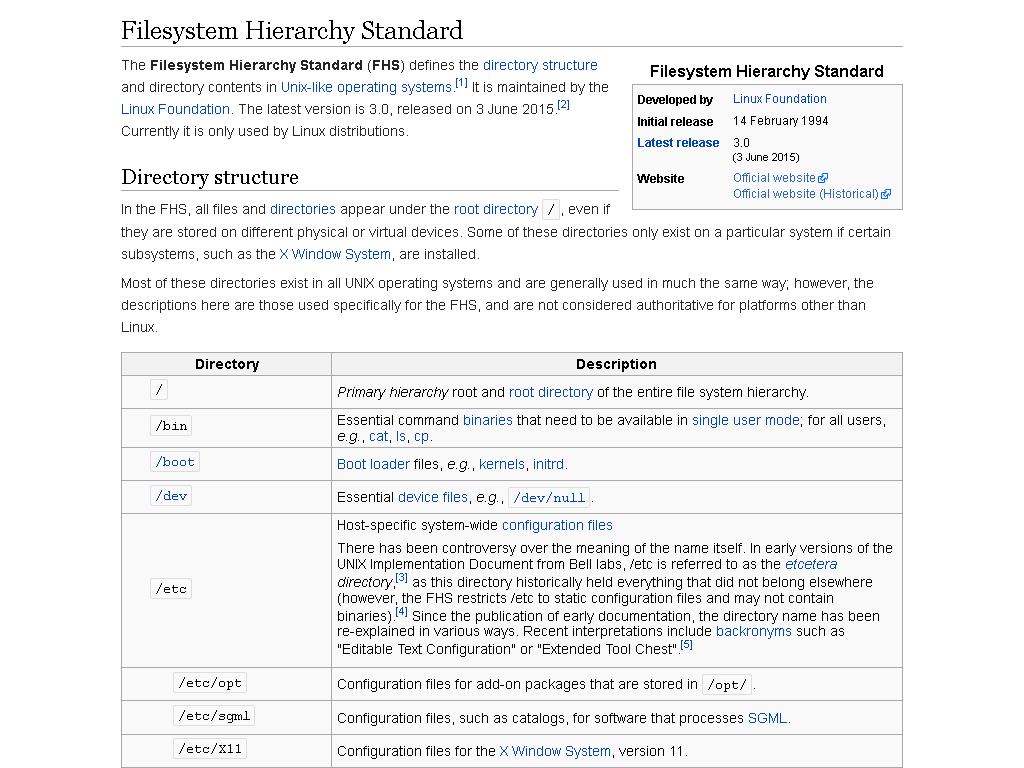
Task: Open the 'Boot loader' link
Action: pos(373,464)
